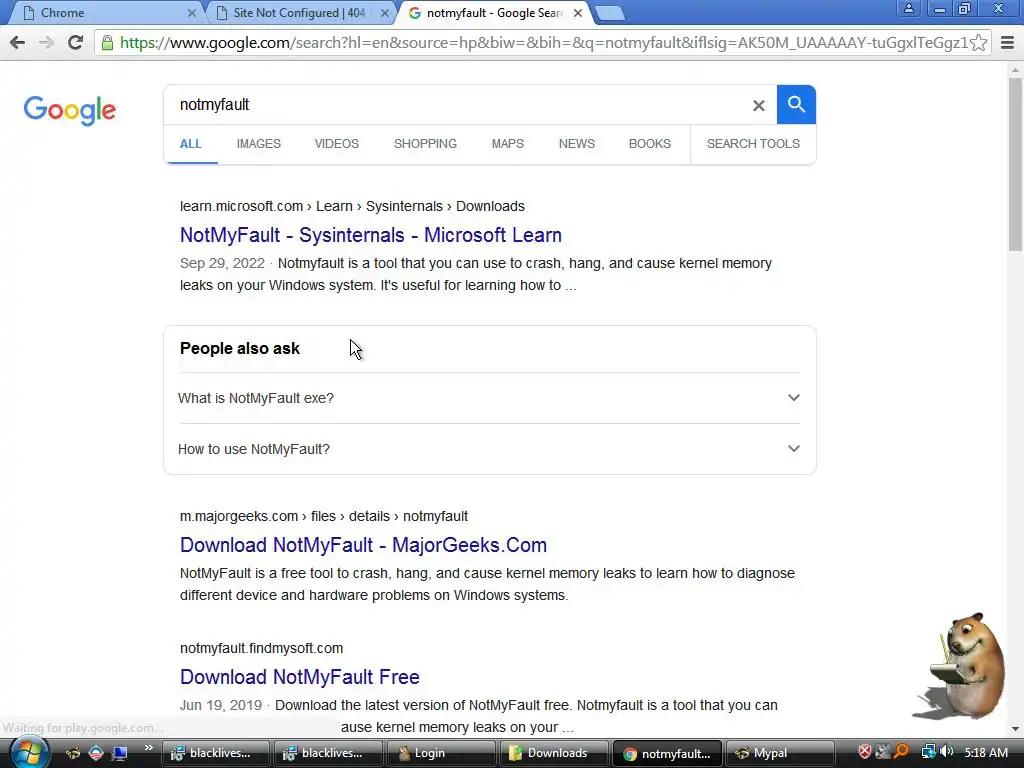Open the volume tray icon
The height and width of the screenshot is (768, 1024).
coord(947,752)
